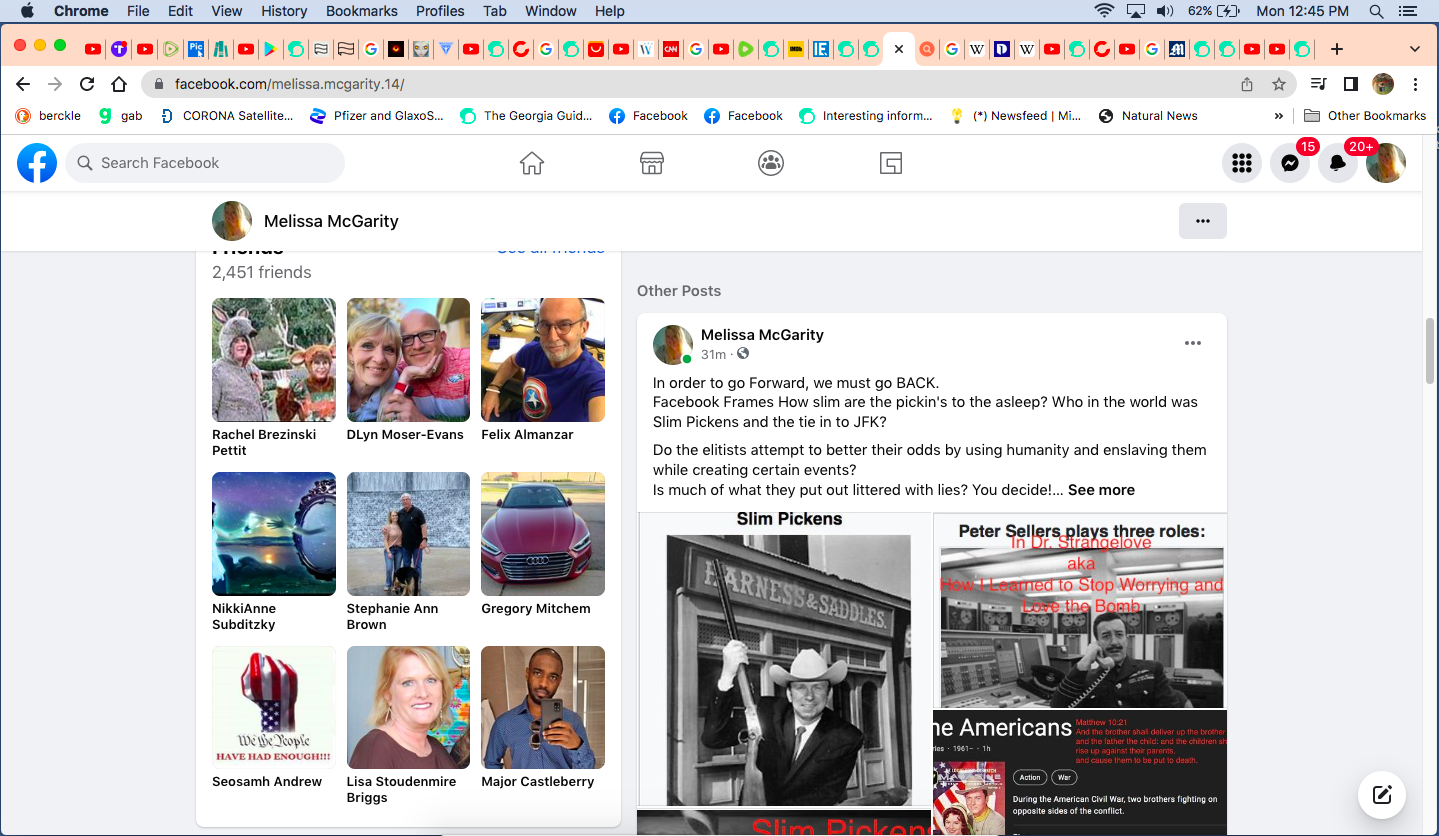Open the macOS Control Center icon
Screen dimensions: 1439x836
click(x=1408, y=11)
